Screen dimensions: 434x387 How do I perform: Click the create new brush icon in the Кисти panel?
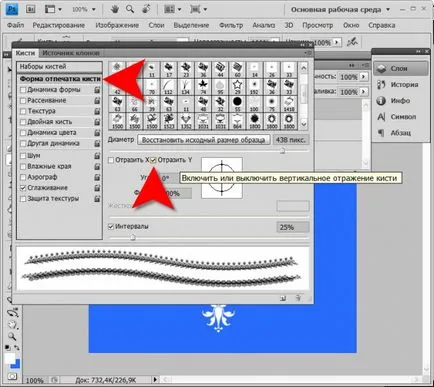283,298
